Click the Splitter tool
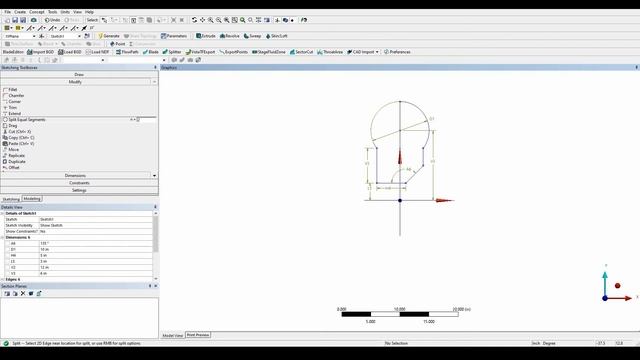Screen dimensions: 640x360 tap(172, 52)
